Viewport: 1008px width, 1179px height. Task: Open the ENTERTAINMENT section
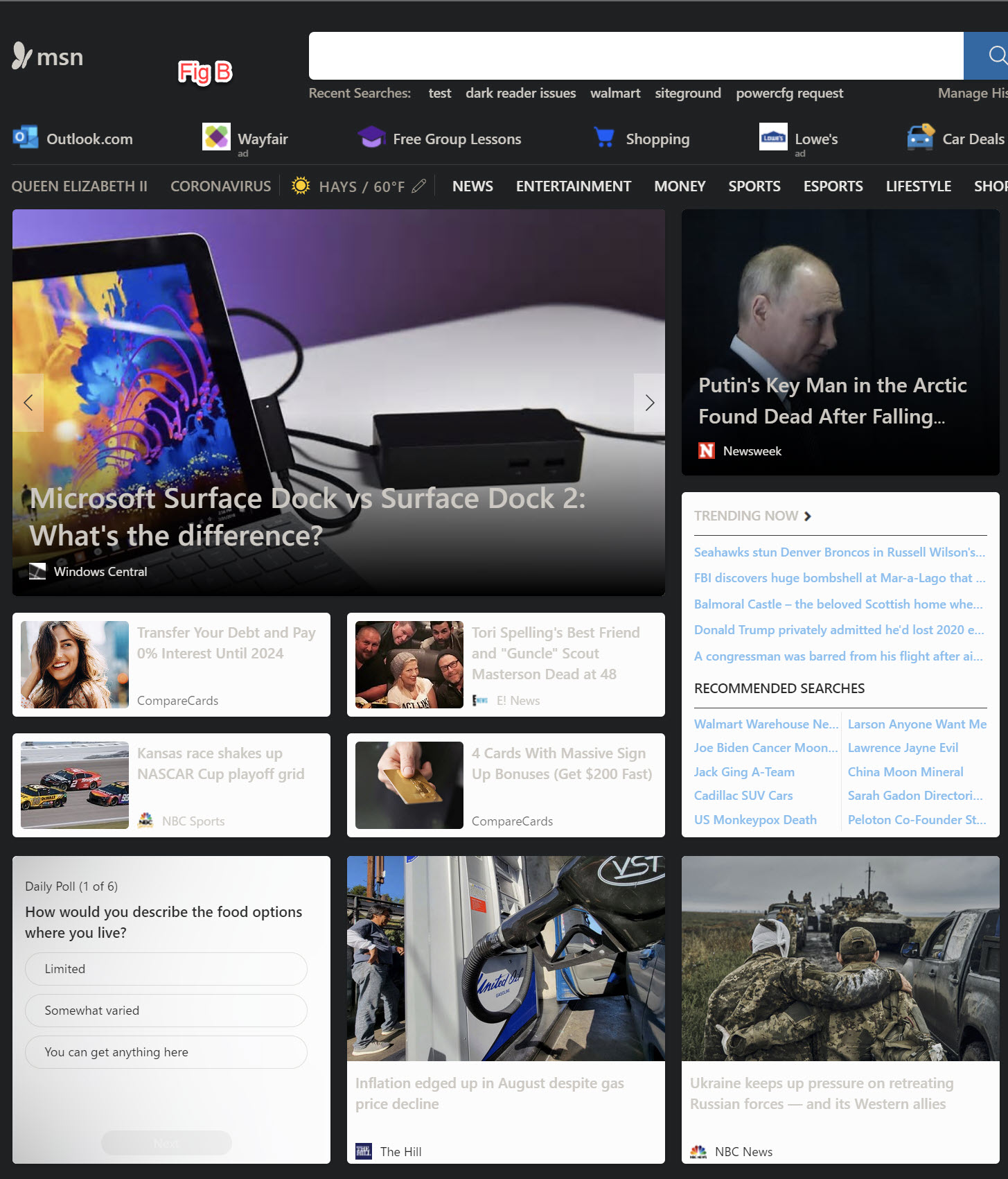click(574, 186)
